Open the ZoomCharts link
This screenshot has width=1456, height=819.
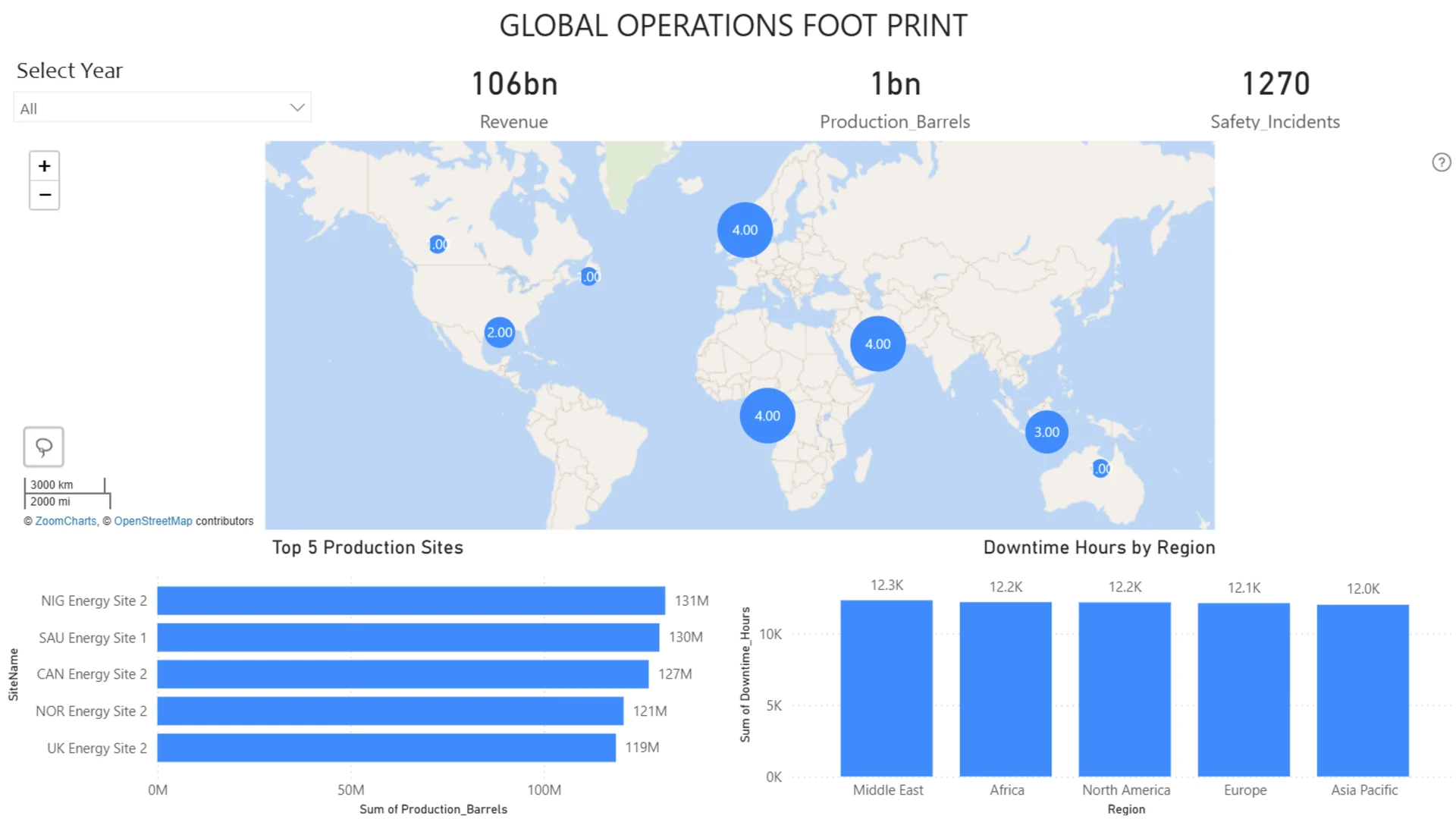point(66,521)
